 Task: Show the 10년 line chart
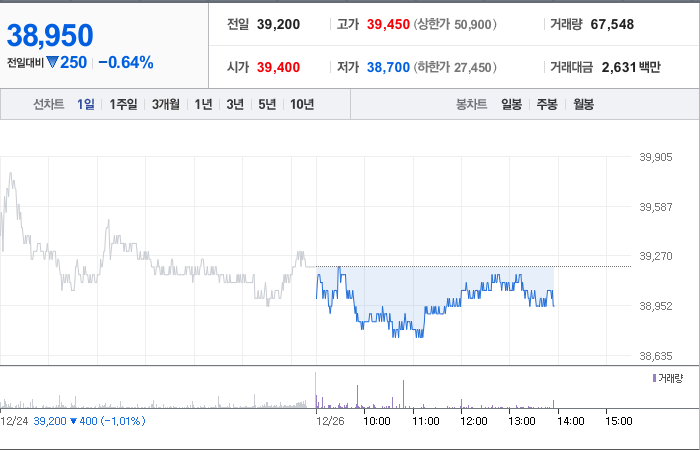coord(302,104)
